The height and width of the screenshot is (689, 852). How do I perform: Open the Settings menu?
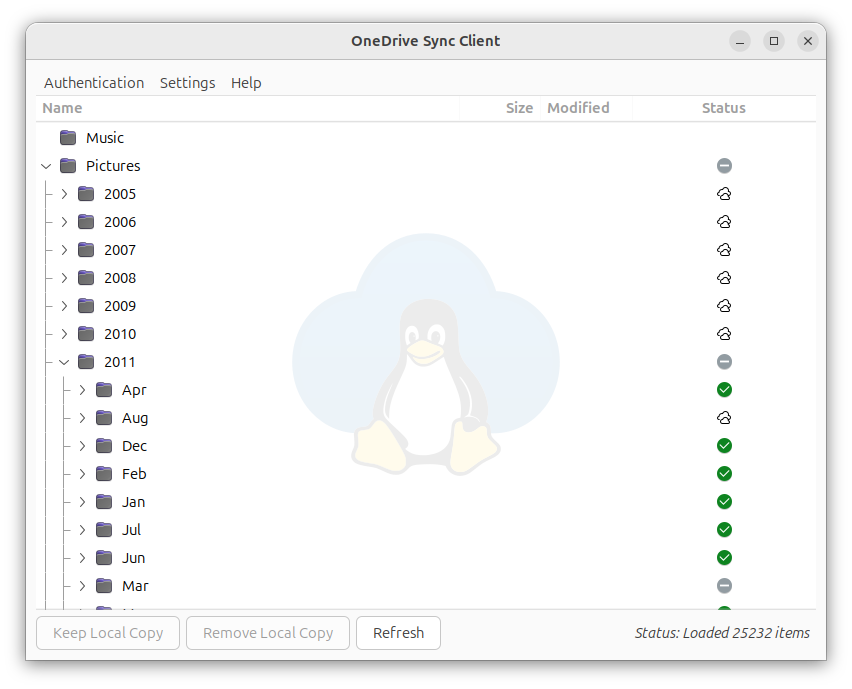[x=187, y=83]
